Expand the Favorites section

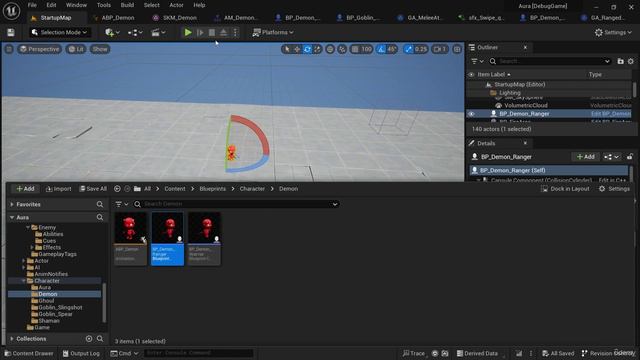pos(12,204)
